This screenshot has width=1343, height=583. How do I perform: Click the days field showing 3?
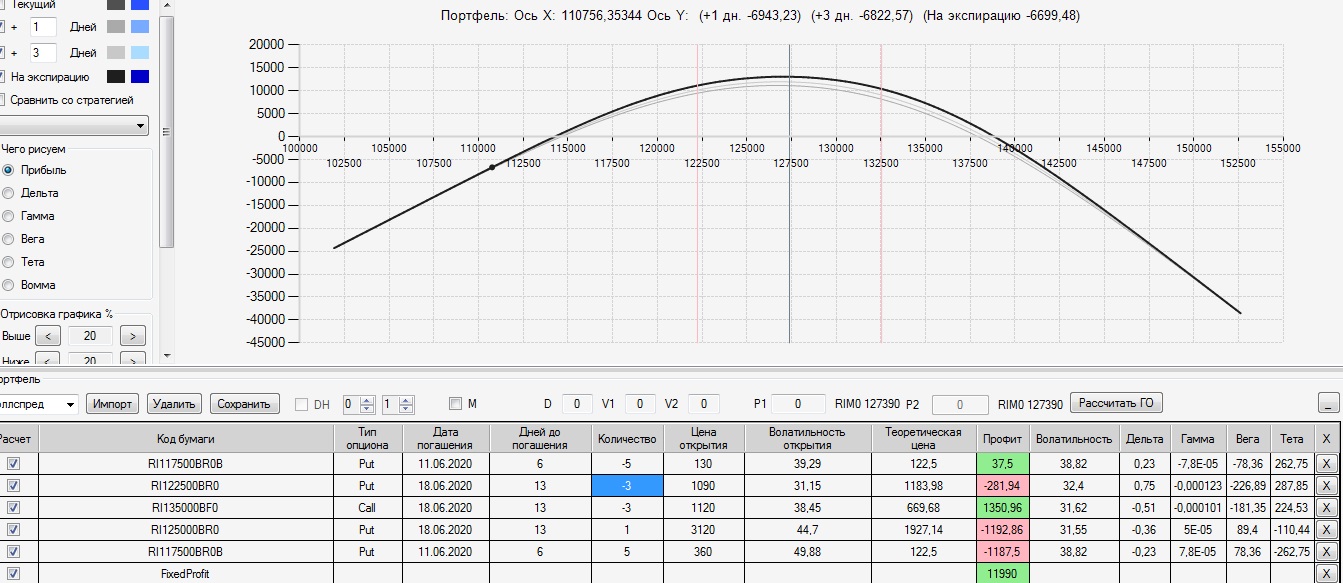tap(42, 53)
